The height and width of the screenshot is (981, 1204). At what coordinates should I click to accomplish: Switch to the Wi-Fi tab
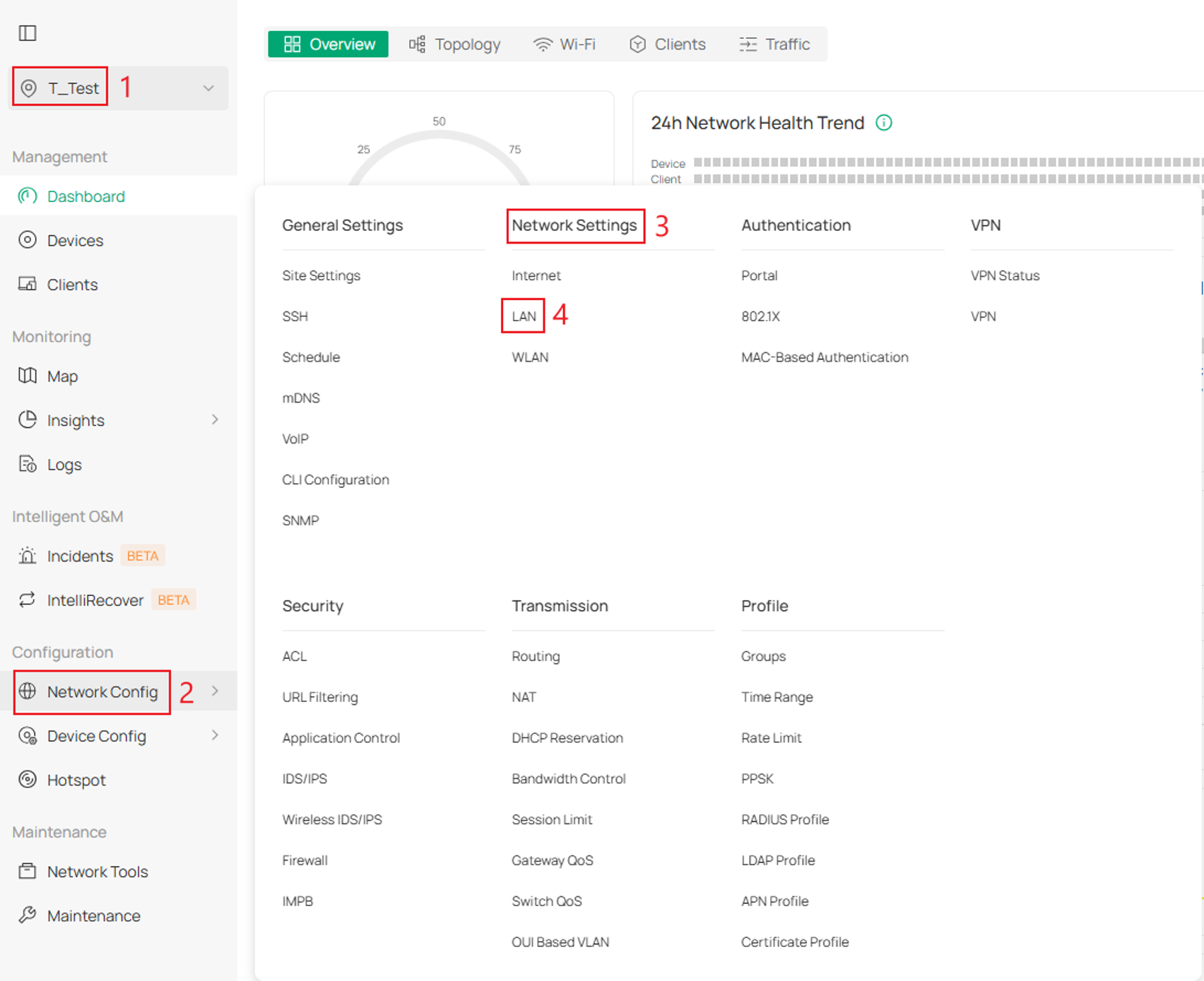pos(564,44)
